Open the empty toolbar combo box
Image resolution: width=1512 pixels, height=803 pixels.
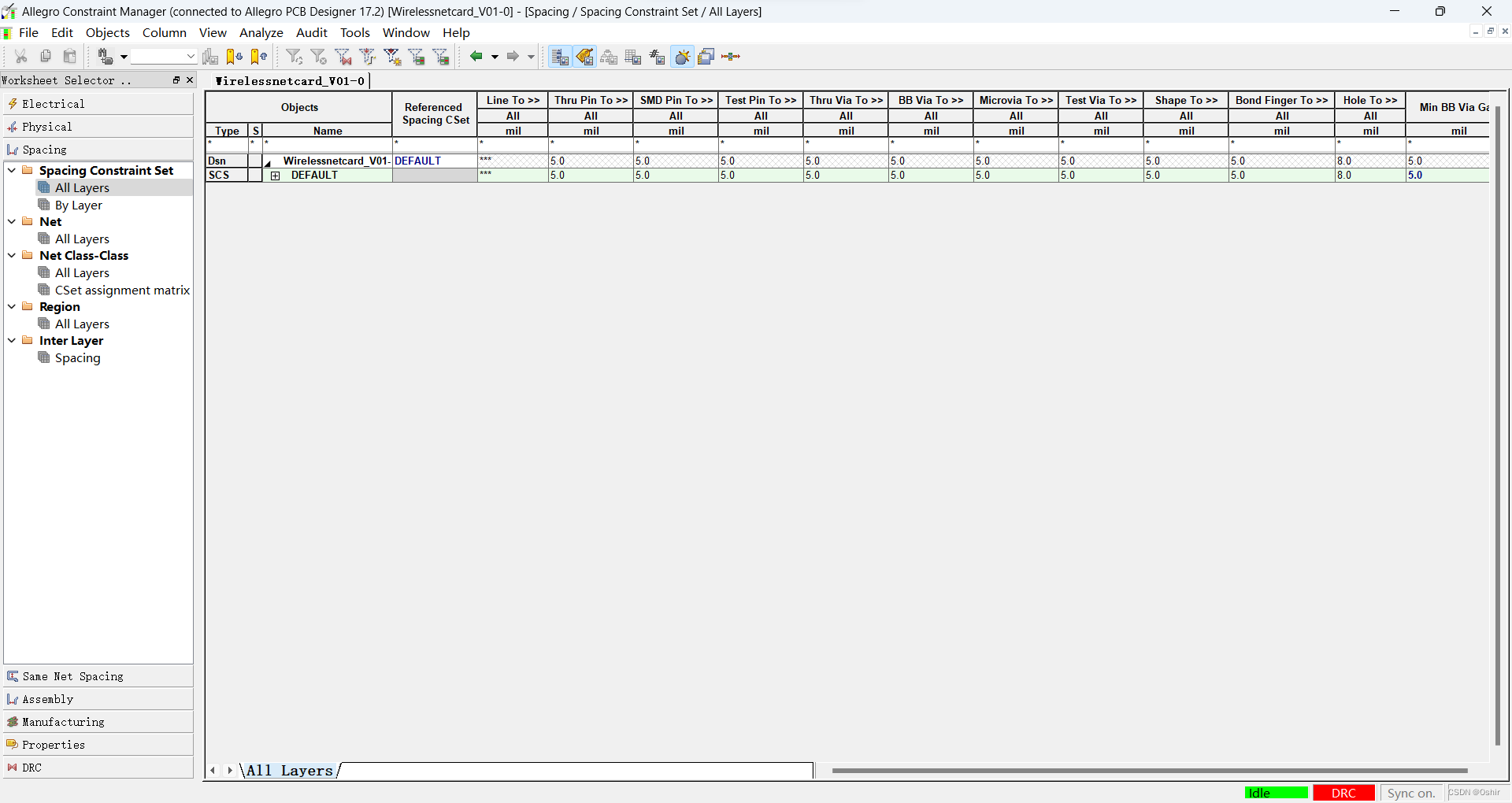pos(163,57)
